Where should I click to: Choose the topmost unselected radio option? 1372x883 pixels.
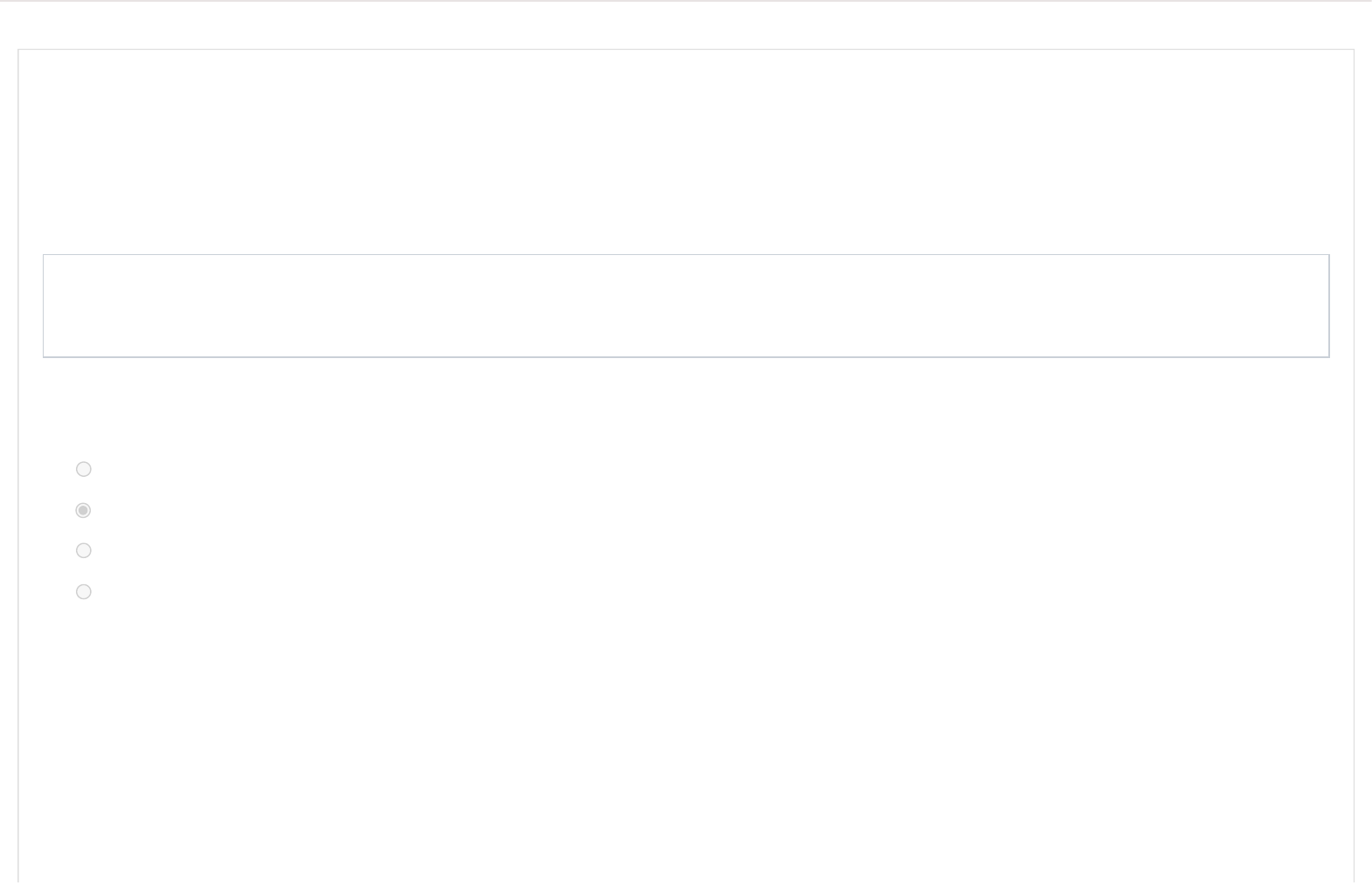pos(84,469)
